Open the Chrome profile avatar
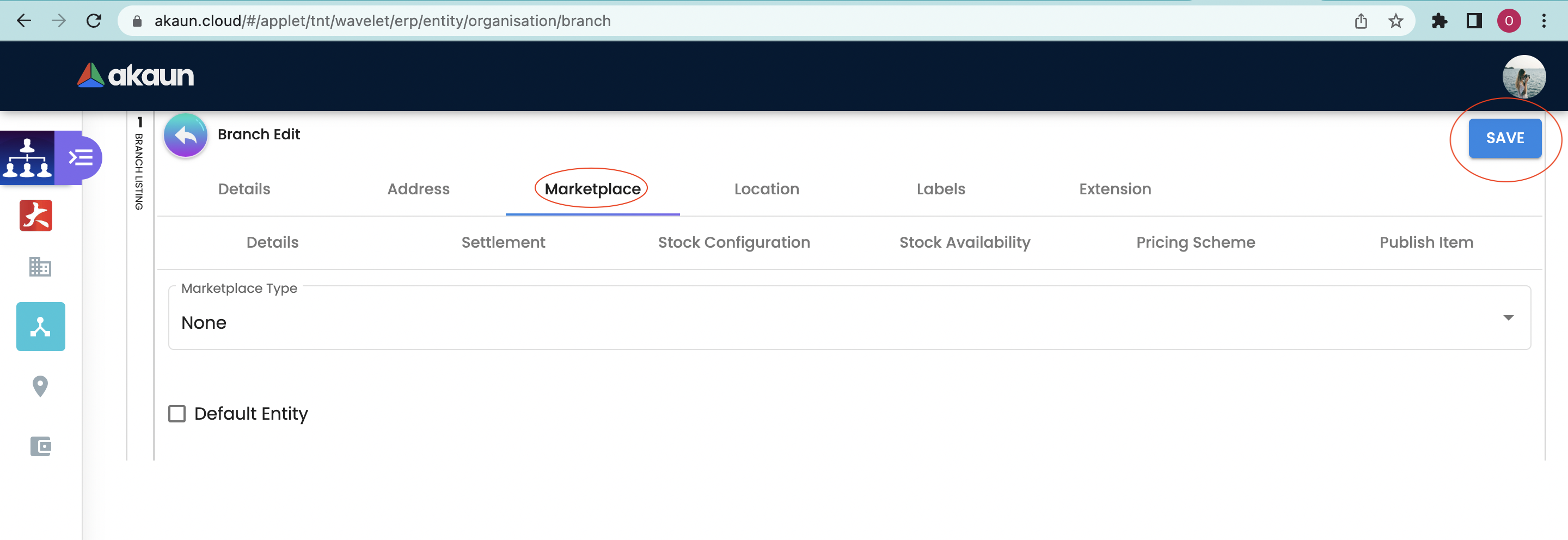The image size is (1568, 540). 1508,21
